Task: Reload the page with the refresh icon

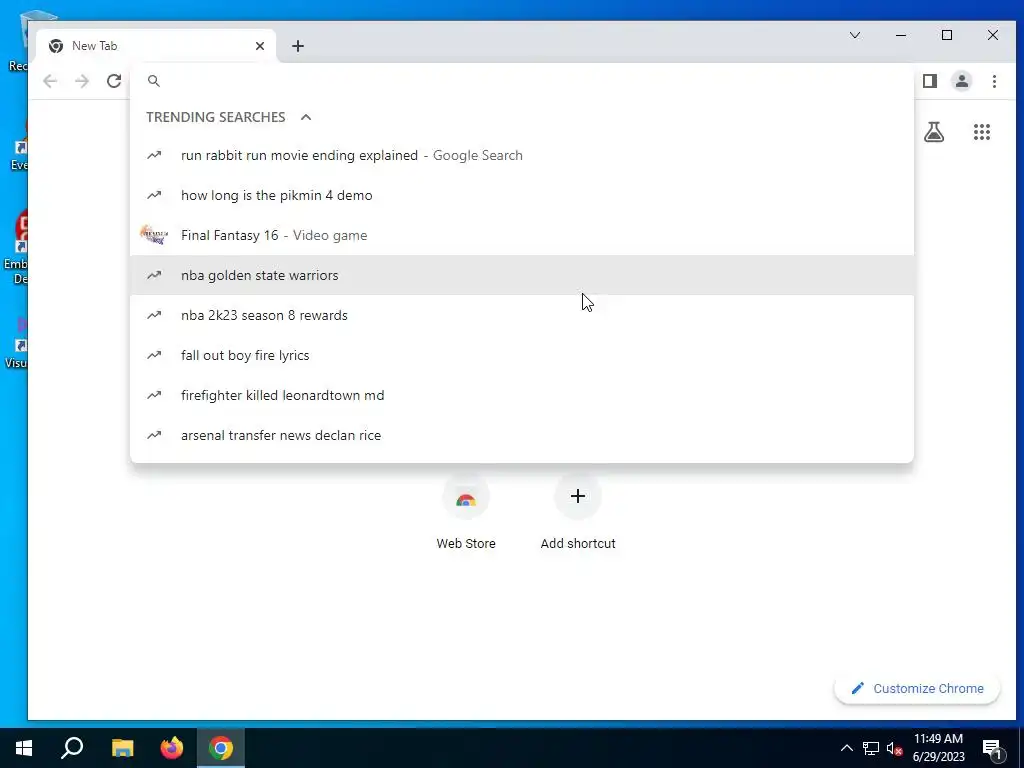Action: point(114,81)
